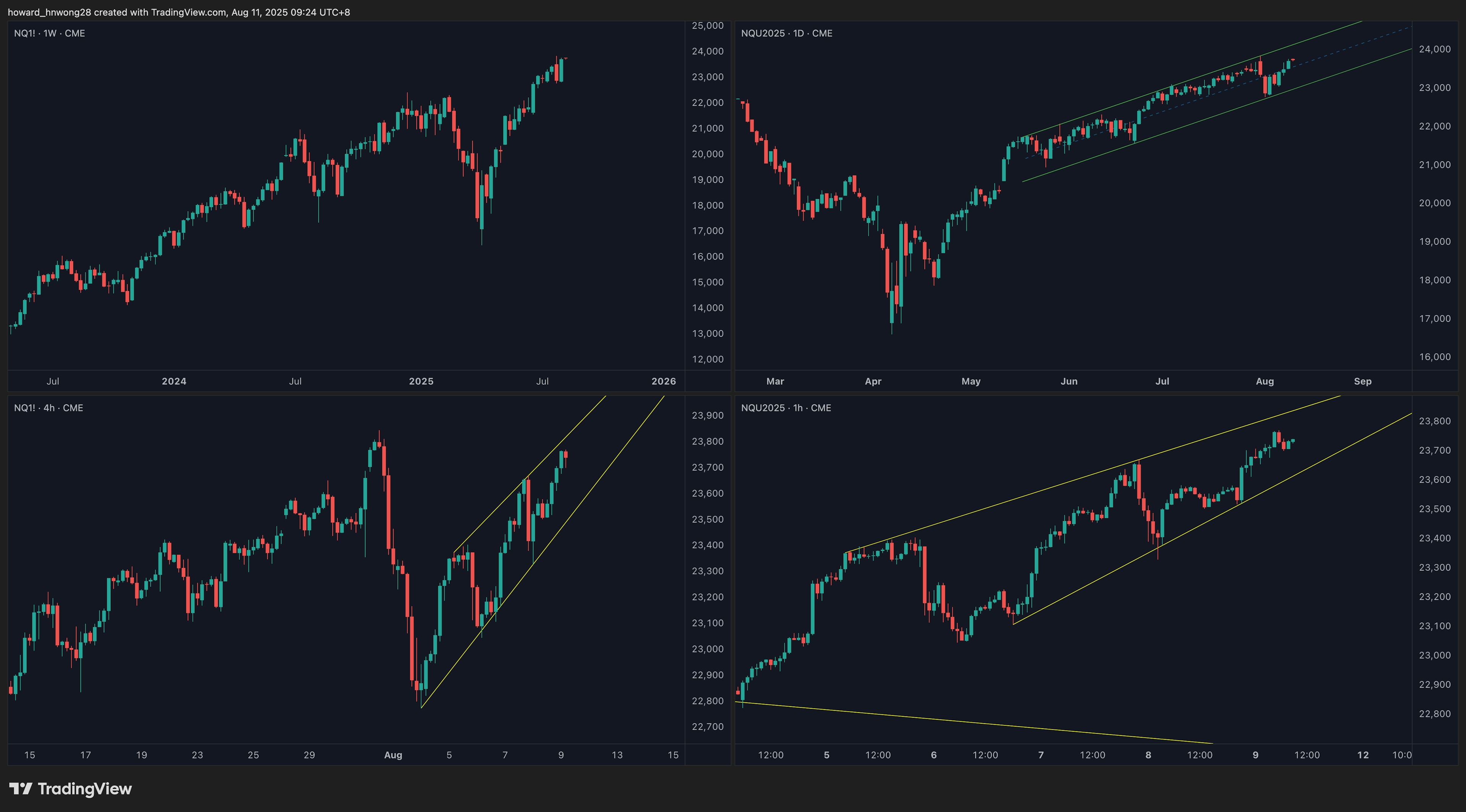
Task: Click Sep label on the daily chart time axis
Action: 1363,381
